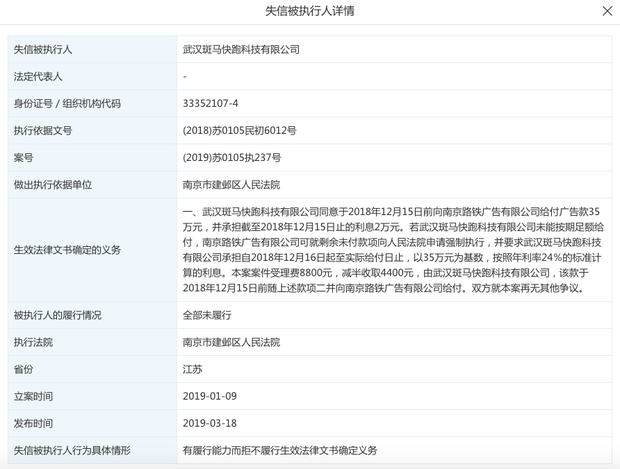Image resolution: width=620 pixels, height=469 pixels.
Task: Select filing date 2019-01-09
Action: tap(210, 396)
